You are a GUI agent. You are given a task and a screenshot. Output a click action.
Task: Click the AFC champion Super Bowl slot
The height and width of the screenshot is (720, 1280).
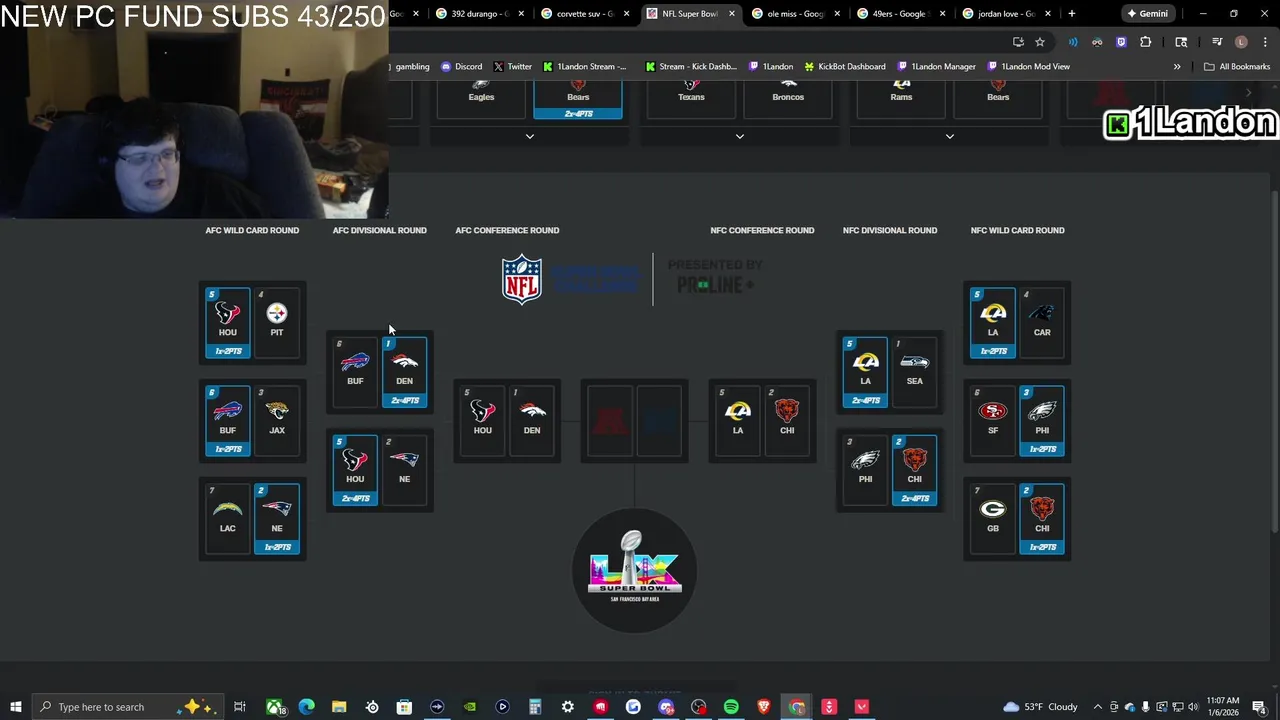tap(610, 420)
